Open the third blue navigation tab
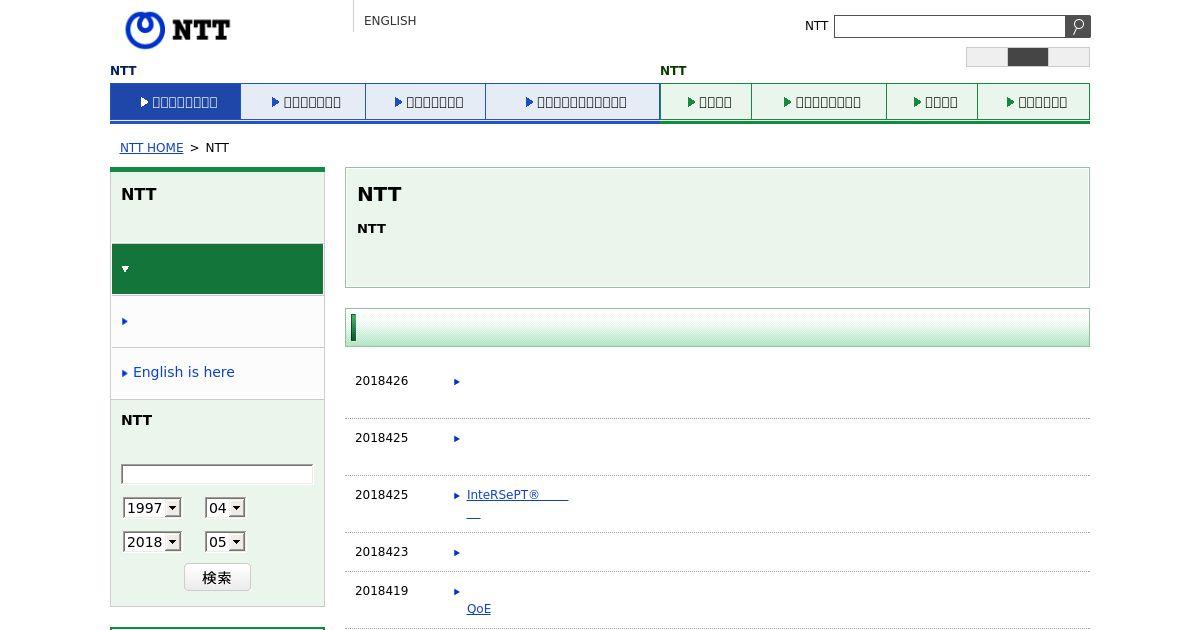 point(426,102)
